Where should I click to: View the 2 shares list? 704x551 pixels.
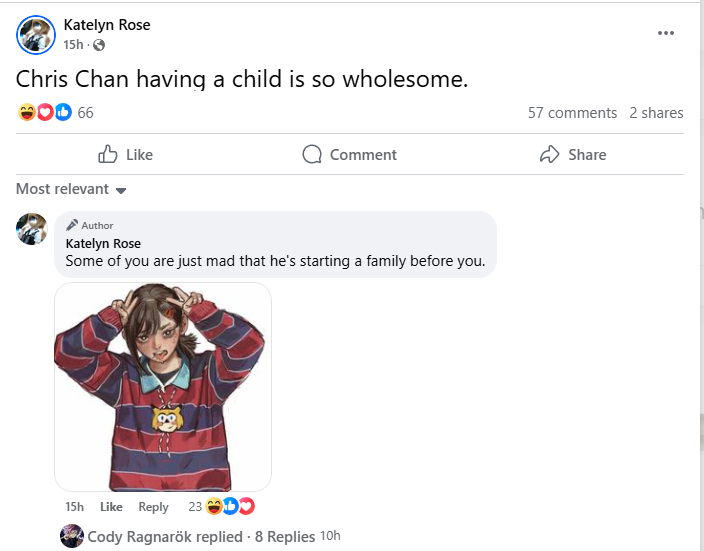[656, 113]
